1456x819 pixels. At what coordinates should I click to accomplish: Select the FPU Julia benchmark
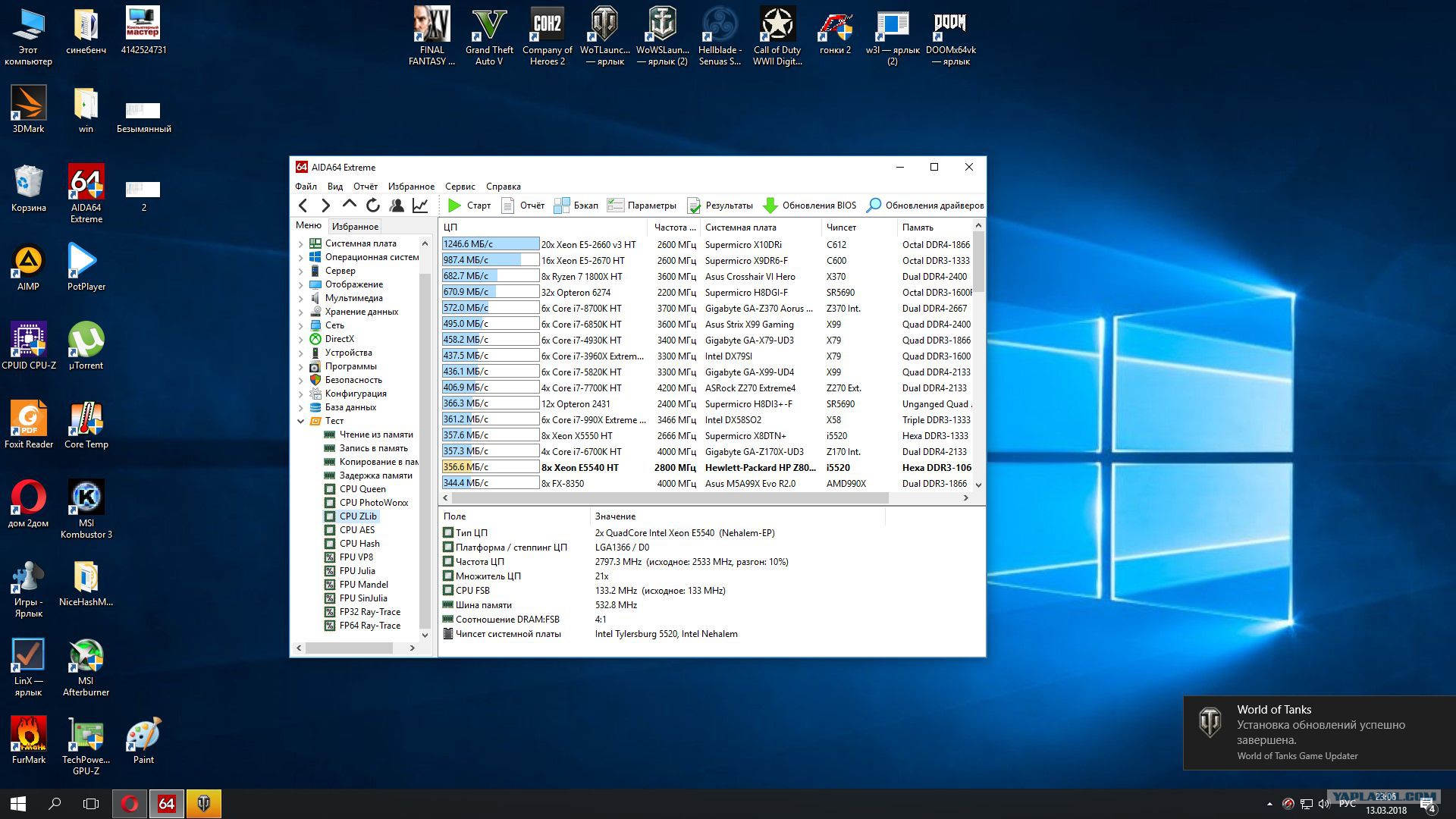(x=357, y=571)
